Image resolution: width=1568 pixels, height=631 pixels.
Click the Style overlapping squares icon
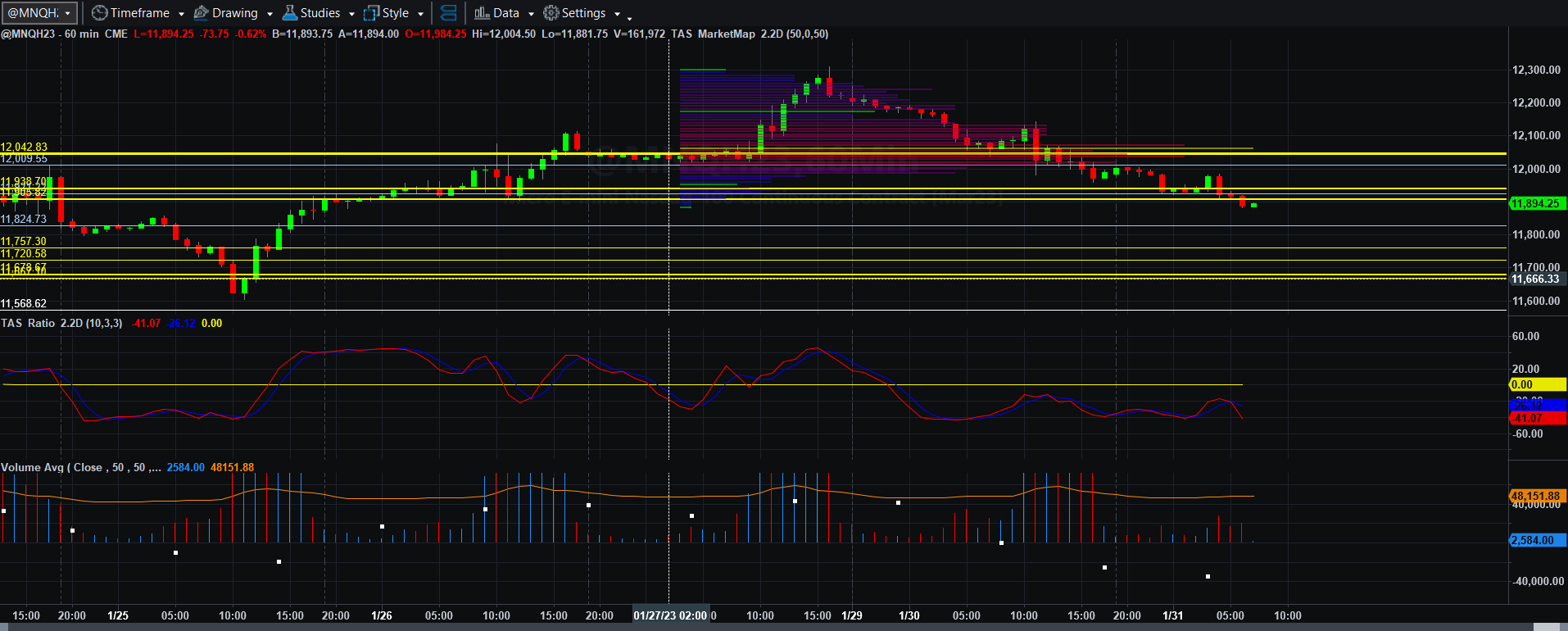[x=371, y=13]
